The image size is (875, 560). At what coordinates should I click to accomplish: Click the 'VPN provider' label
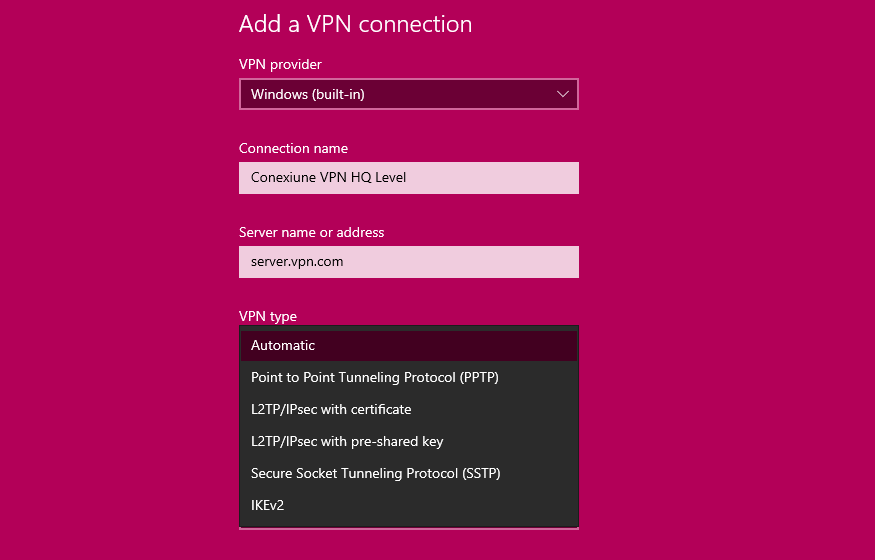click(280, 64)
